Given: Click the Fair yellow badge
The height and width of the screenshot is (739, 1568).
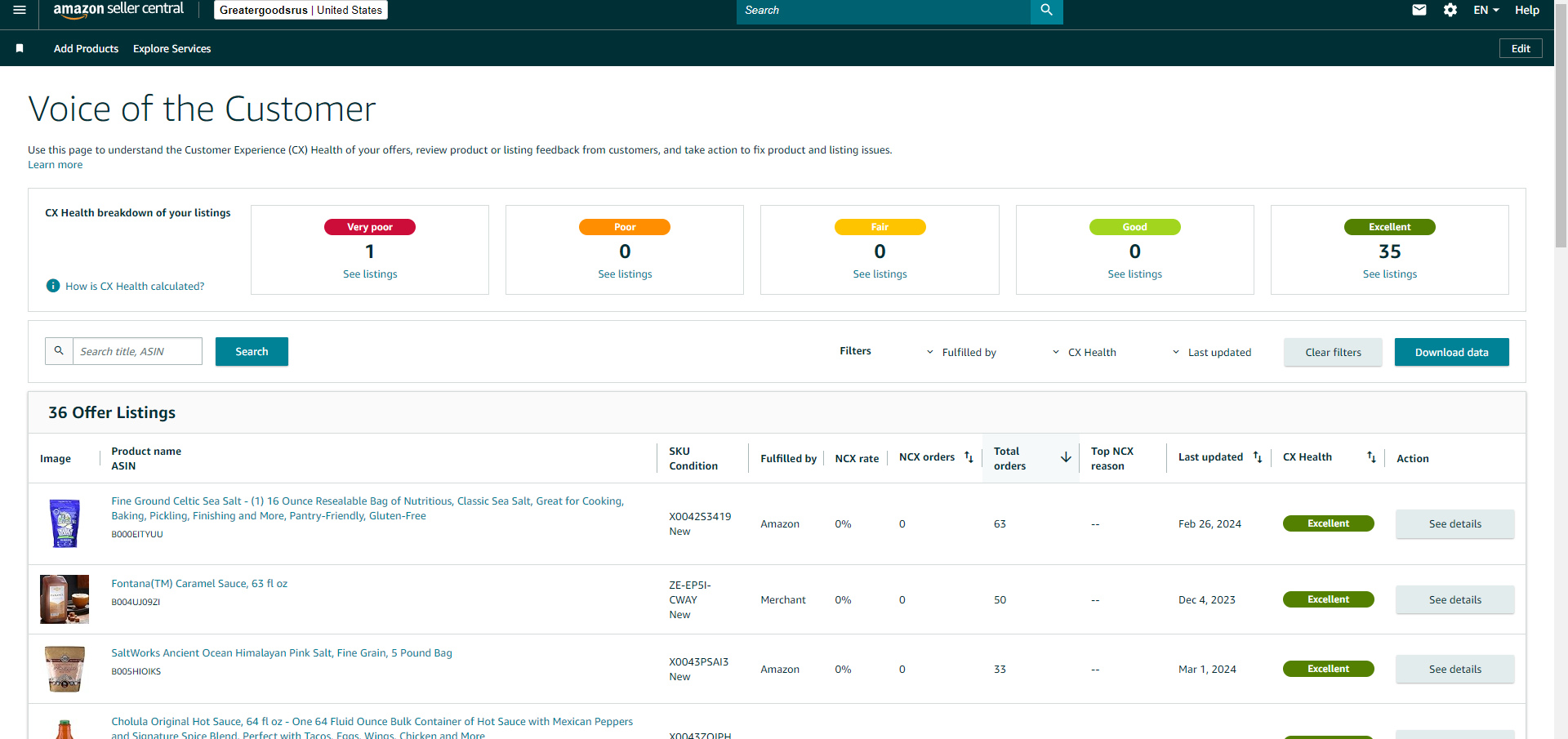Looking at the screenshot, I should point(880,227).
